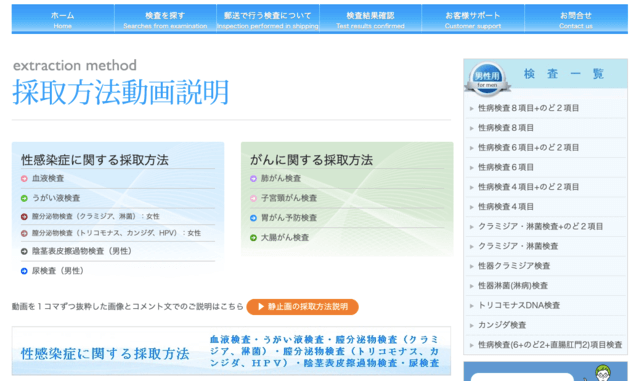Viewport: 639px width, 381px height.
Task: Click the 性感染症に関する採取方法 banner
Action: pos(231,351)
